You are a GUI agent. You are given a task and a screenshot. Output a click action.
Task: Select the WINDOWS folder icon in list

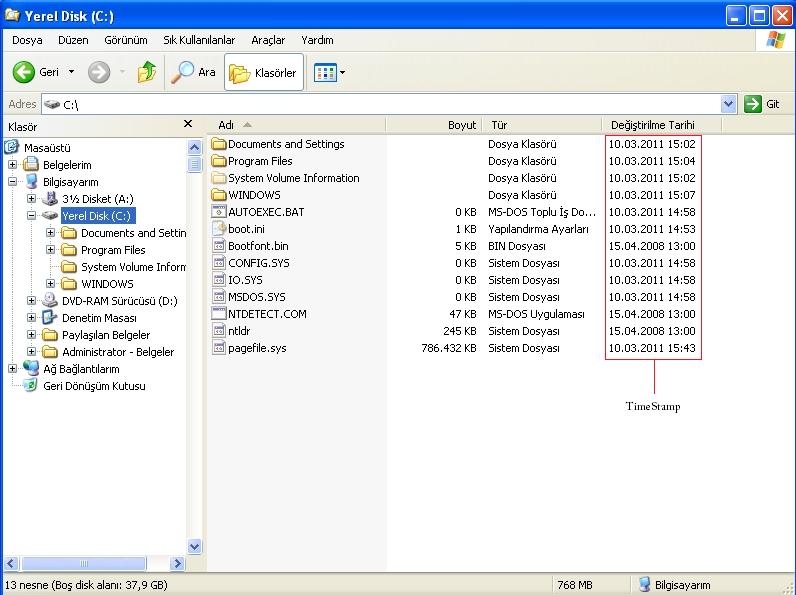point(218,195)
